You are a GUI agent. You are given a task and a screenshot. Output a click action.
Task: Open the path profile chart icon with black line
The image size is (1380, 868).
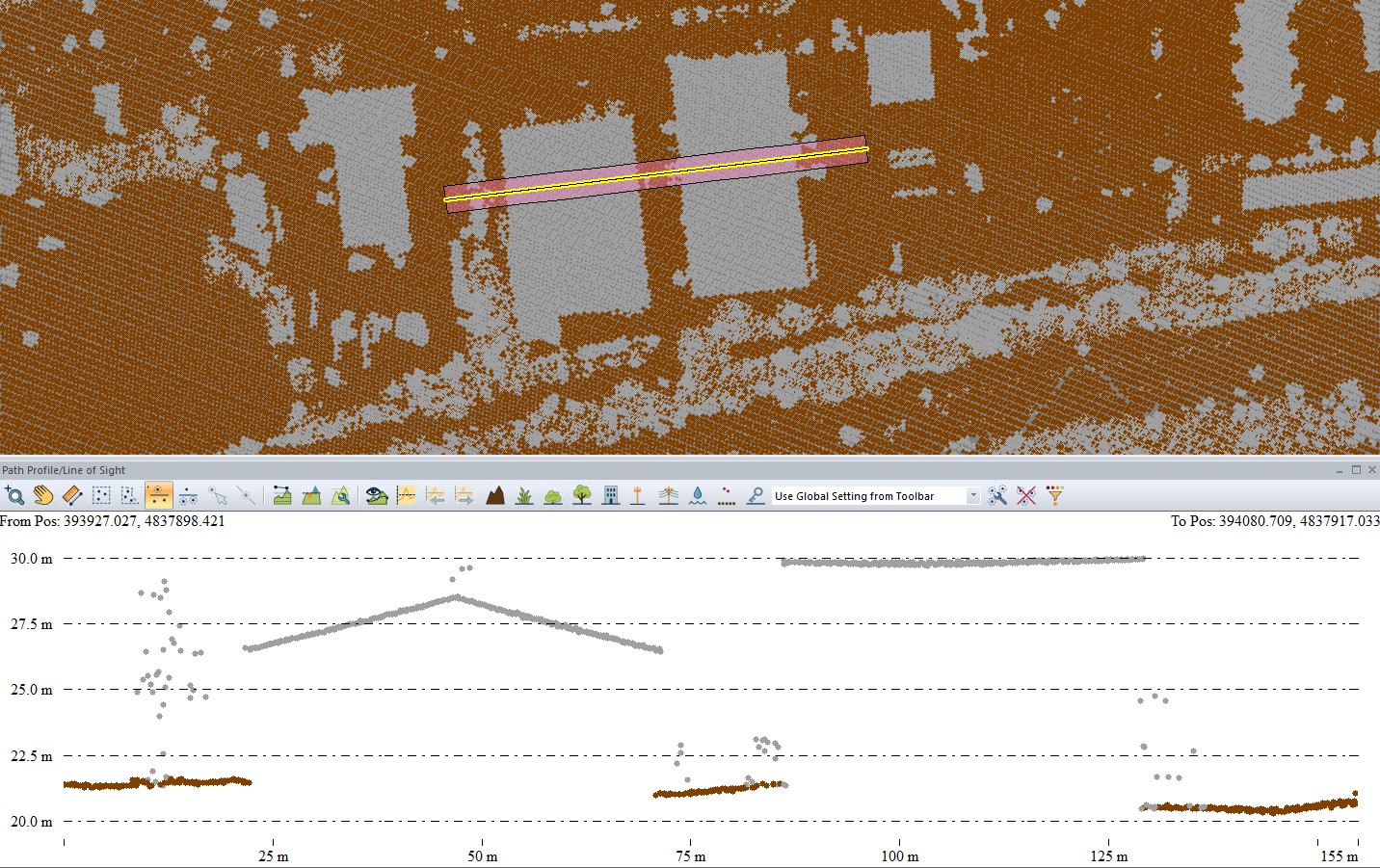tap(281, 495)
